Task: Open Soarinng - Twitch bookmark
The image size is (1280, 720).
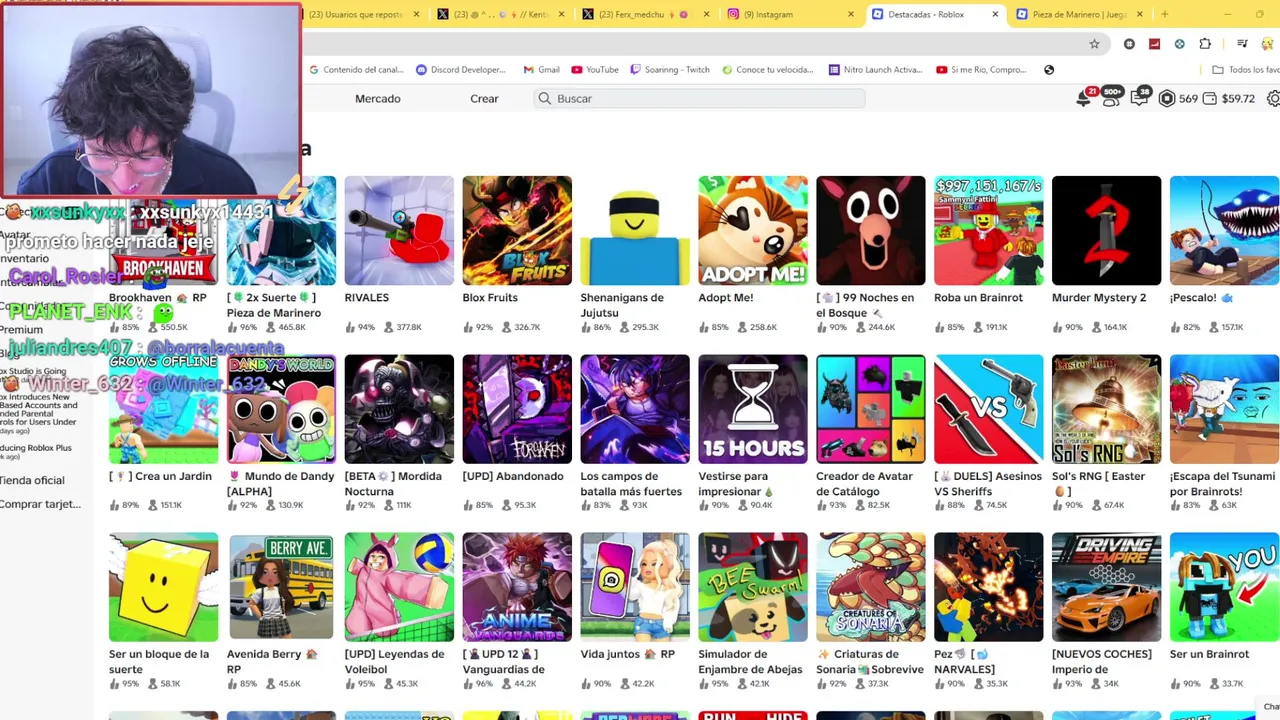Action: pyautogui.click(x=670, y=70)
